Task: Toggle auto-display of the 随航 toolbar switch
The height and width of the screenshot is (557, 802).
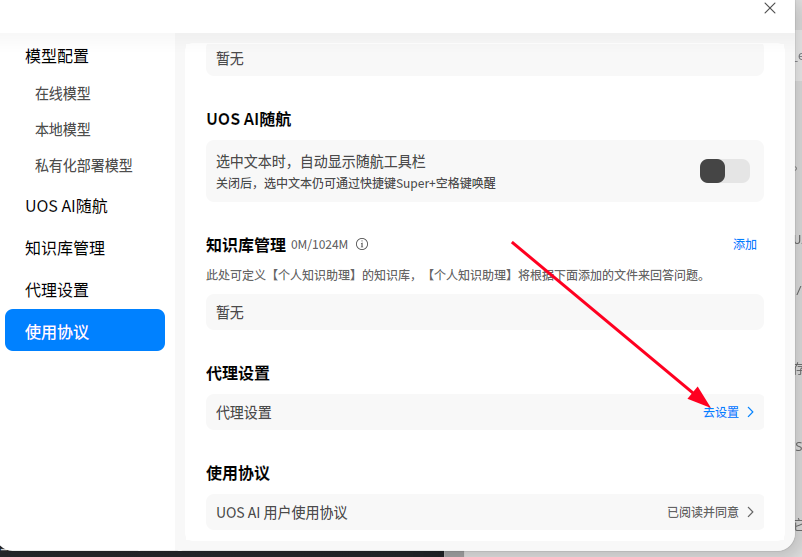Action: [725, 171]
